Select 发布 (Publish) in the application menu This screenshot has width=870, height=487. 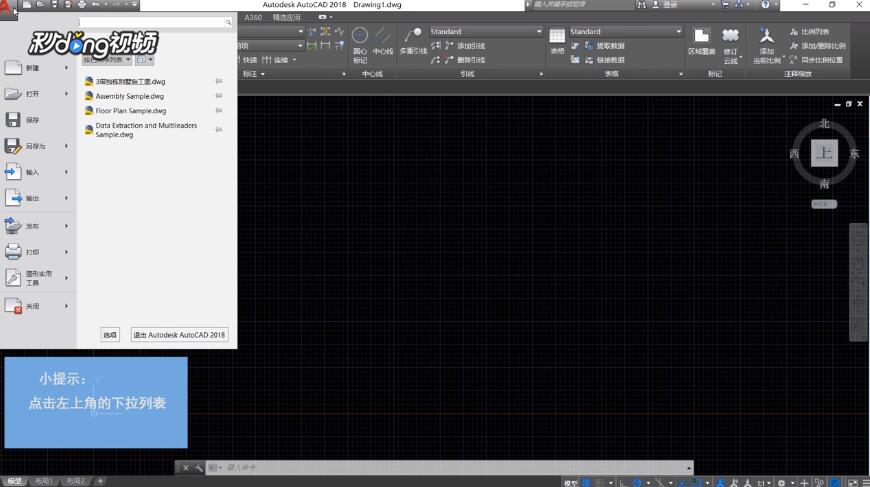click(x=38, y=226)
